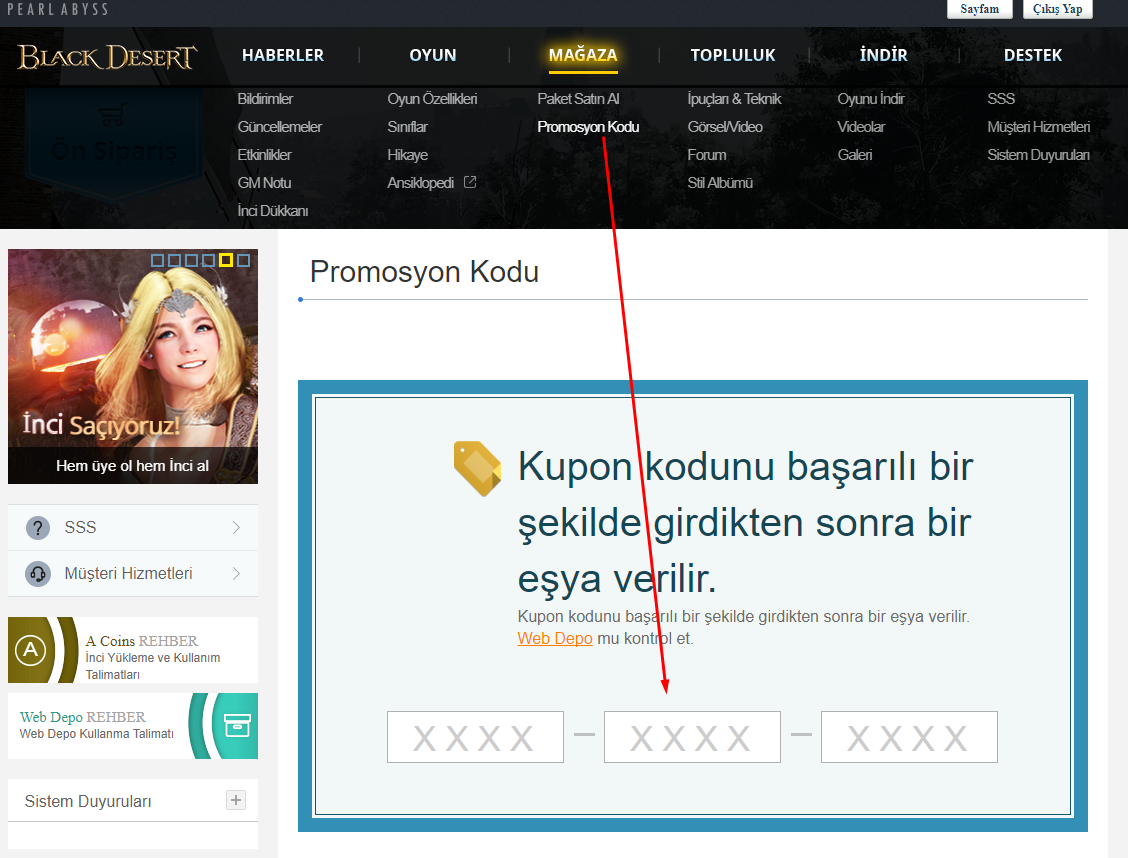Open the Web Depo orange link
The width and height of the screenshot is (1128, 858).
(555, 639)
